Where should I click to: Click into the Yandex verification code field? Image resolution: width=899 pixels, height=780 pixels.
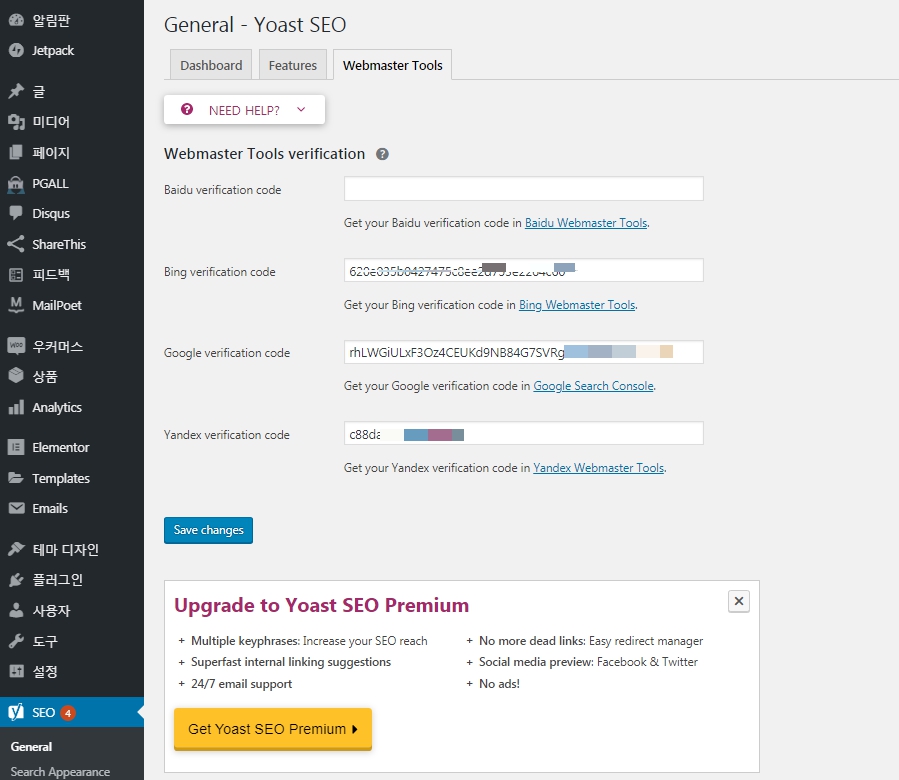point(580,434)
